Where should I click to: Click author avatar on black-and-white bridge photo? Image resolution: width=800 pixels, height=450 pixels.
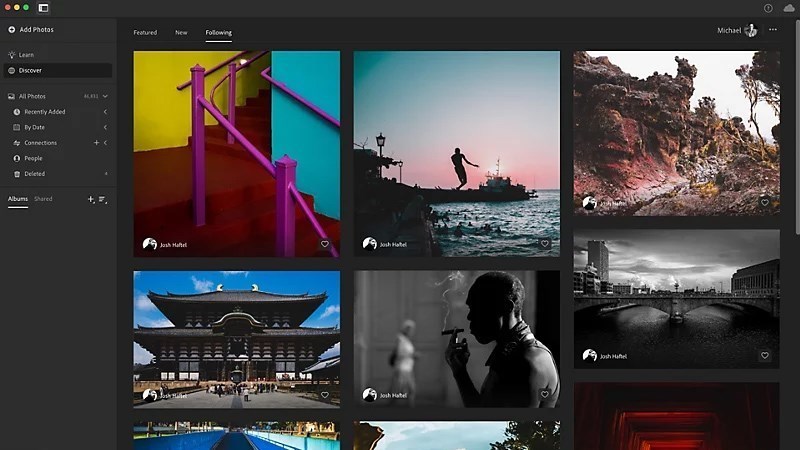click(589, 356)
